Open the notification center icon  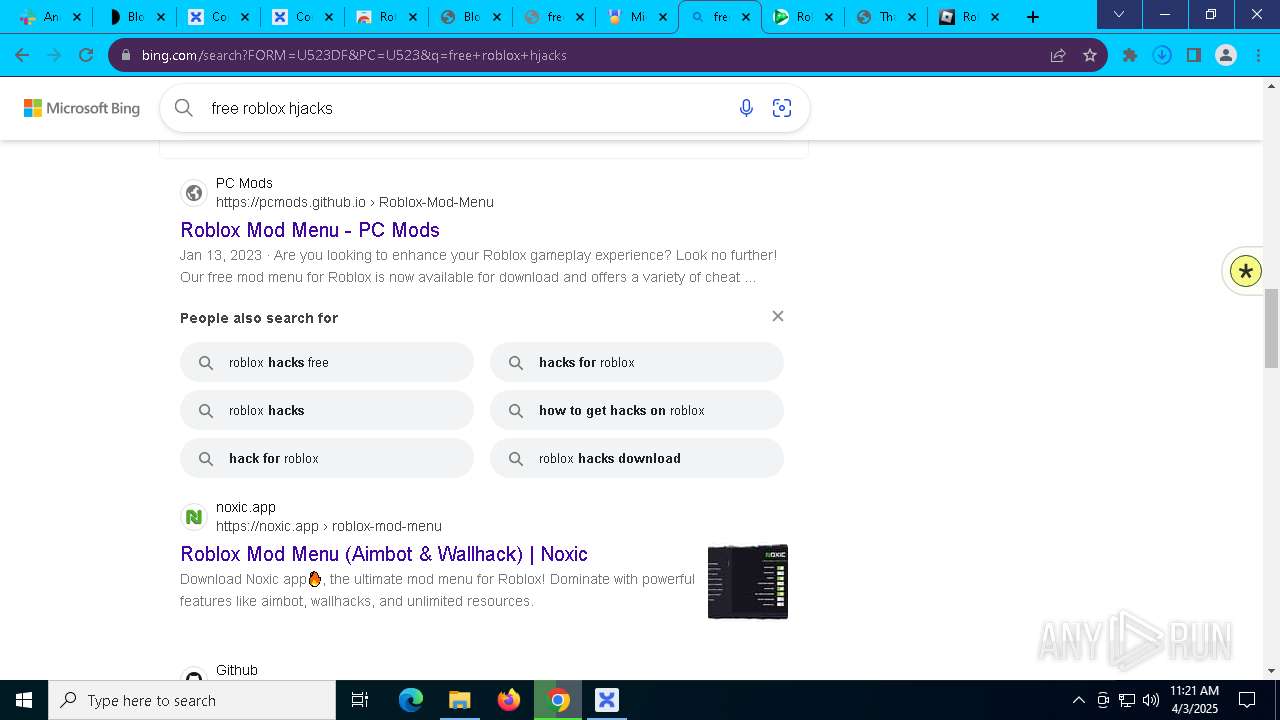tap(1247, 700)
